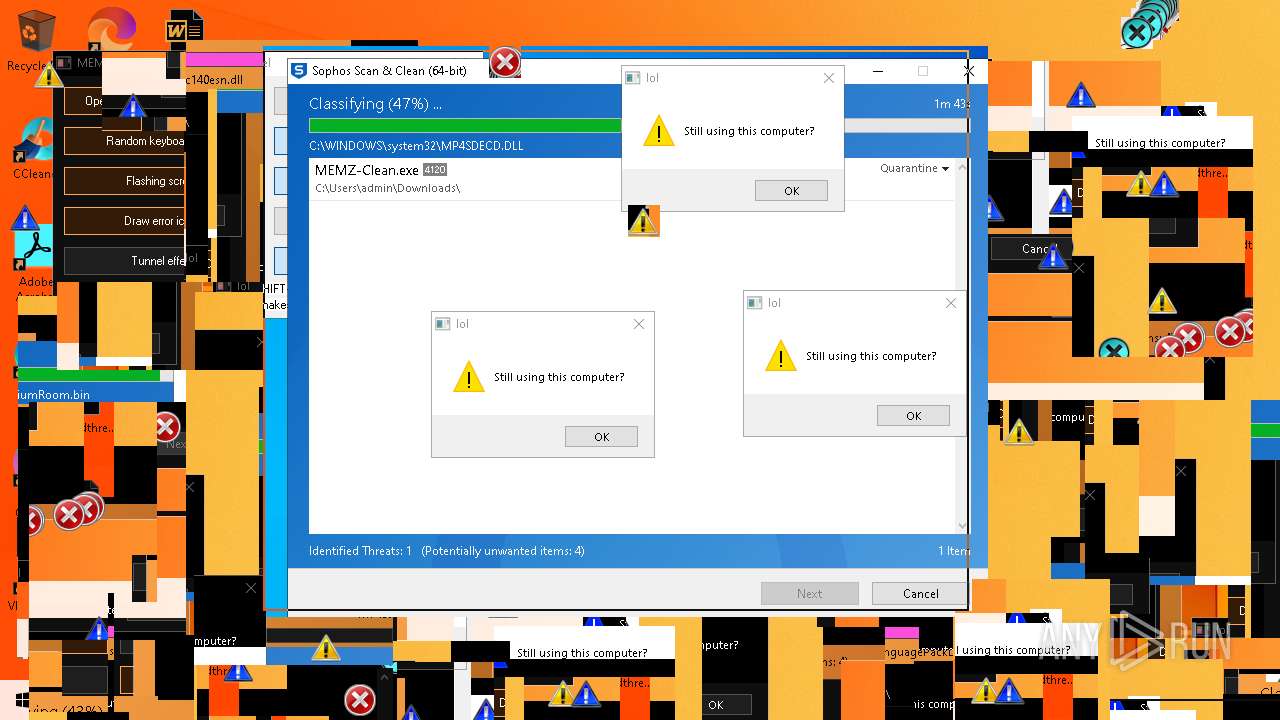Click the Identified Threats: 1 status text
This screenshot has width=1280, height=720.
360,551
